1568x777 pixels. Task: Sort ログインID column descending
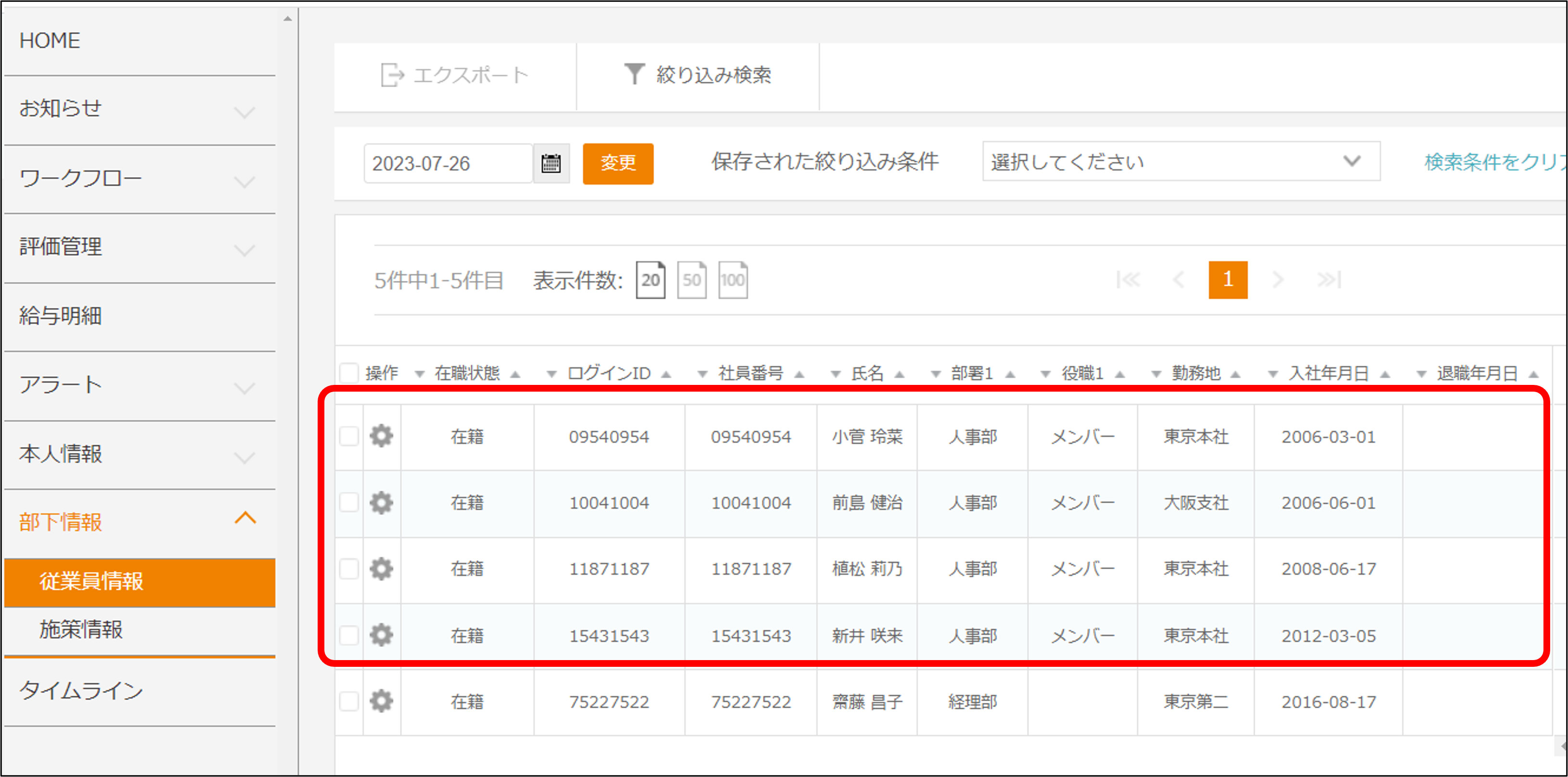point(552,374)
